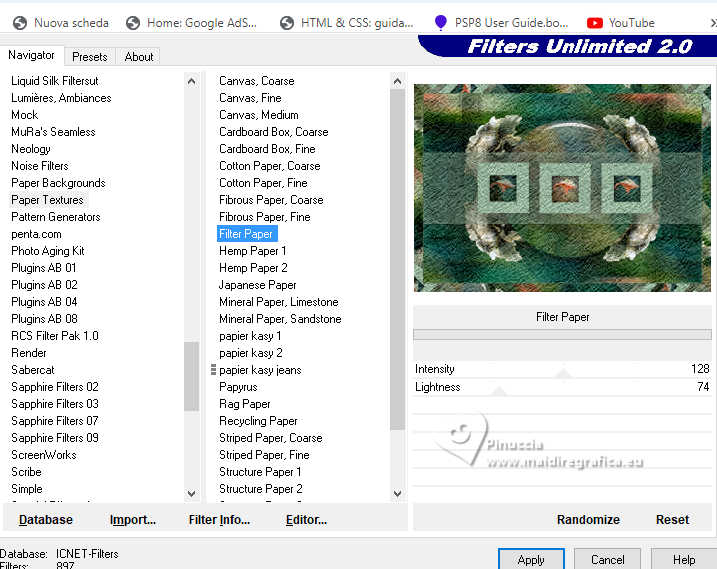Choose Rag Paper filter
717x569 pixels.
click(x=244, y=404)
